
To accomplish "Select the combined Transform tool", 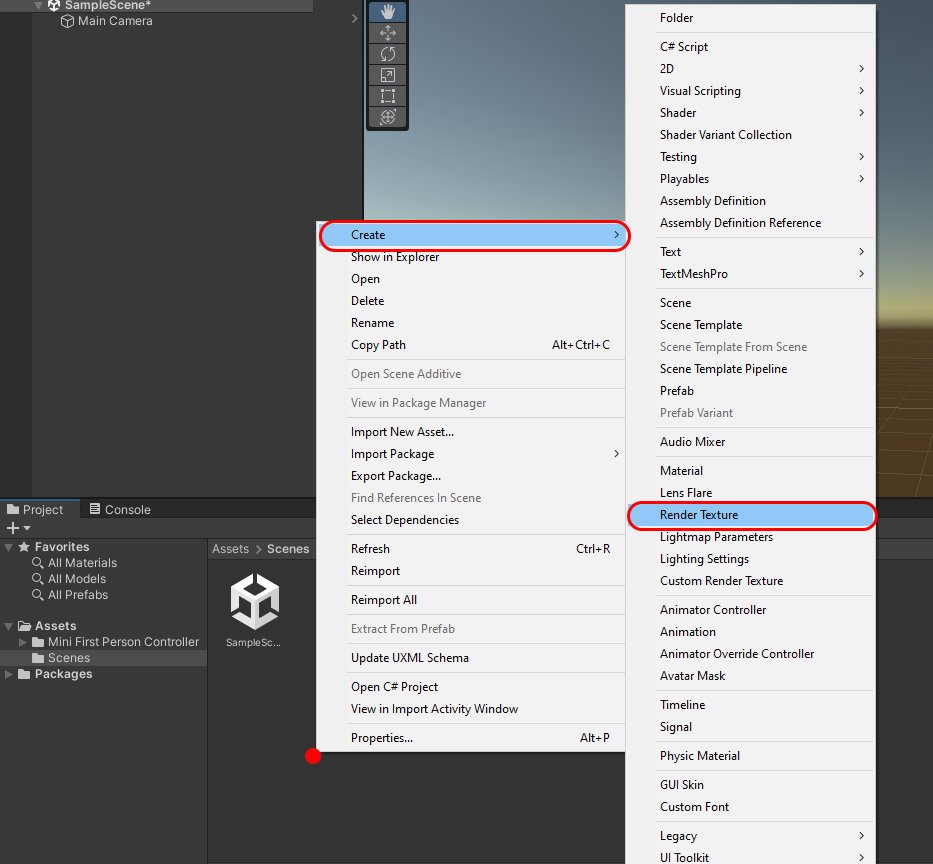I will (x=388, y=117).
